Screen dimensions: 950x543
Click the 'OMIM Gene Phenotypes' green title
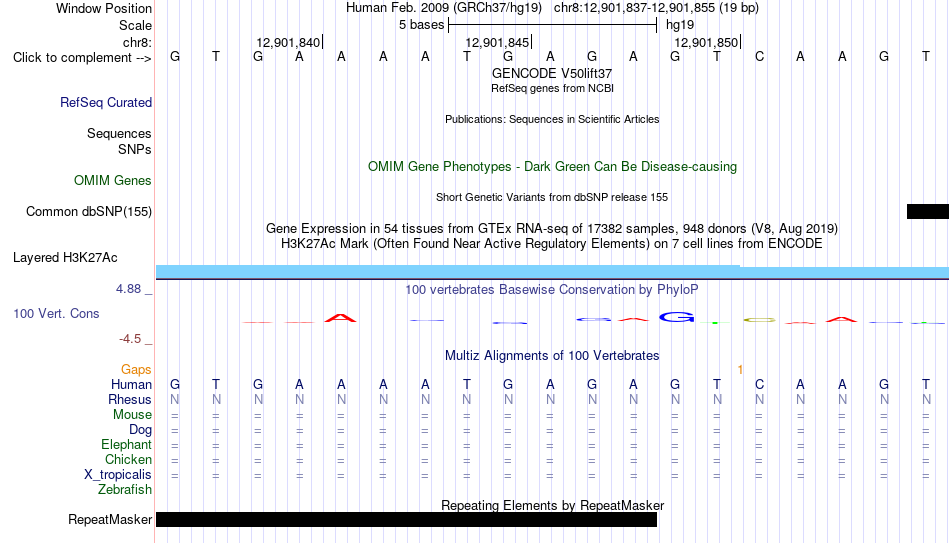552,167
